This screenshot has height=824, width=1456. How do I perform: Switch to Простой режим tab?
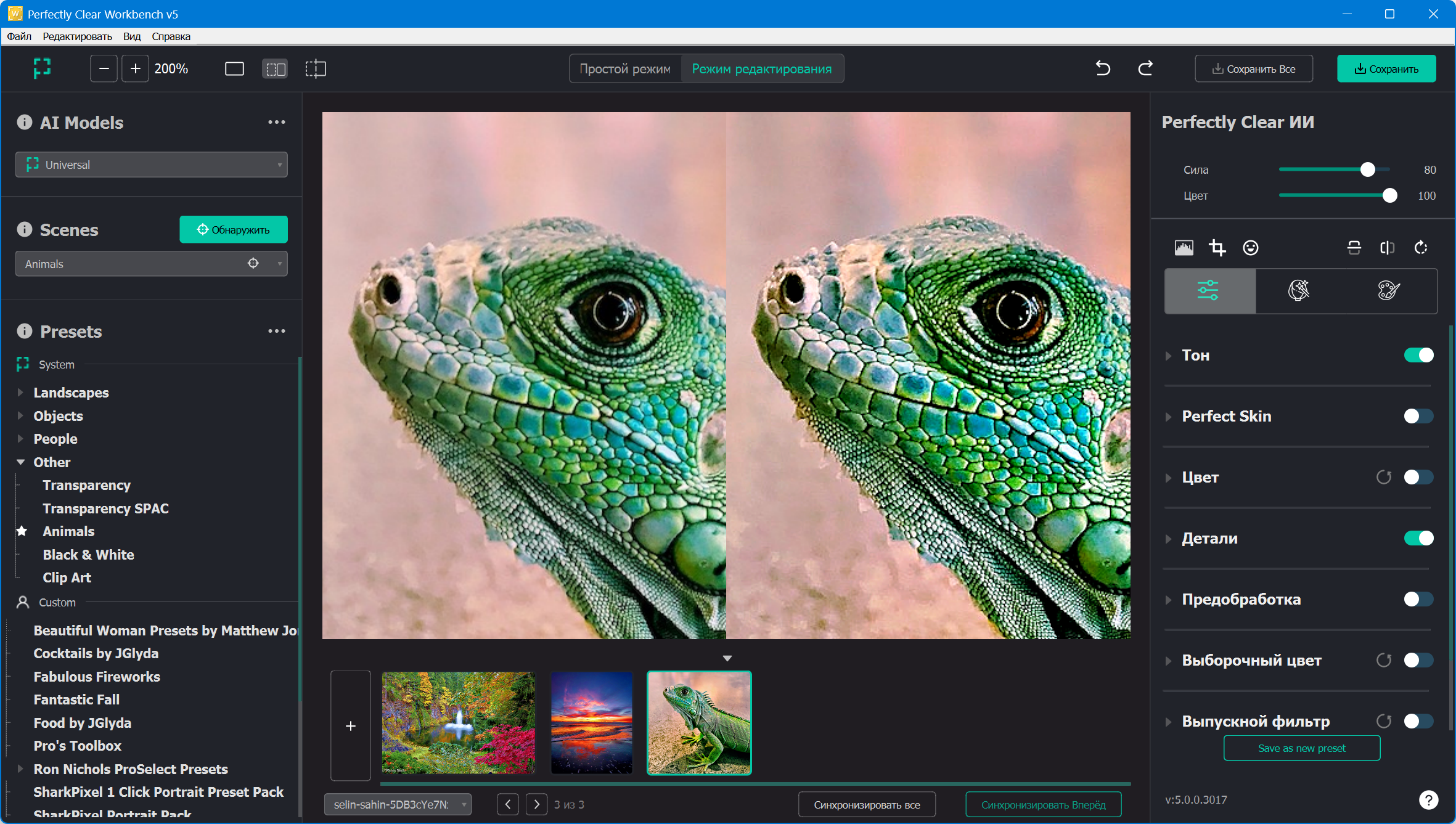[x=624, y=68]
